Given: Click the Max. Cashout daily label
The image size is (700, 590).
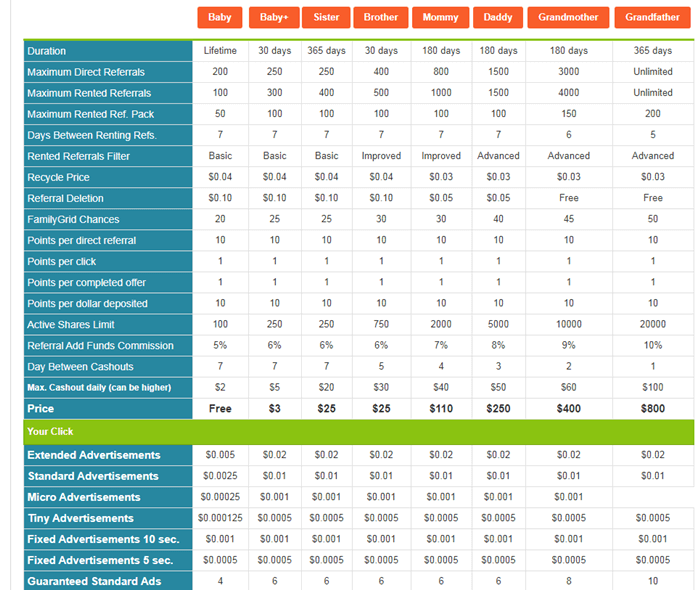Looking at the screenshot, I should click(x=99, y=387).
